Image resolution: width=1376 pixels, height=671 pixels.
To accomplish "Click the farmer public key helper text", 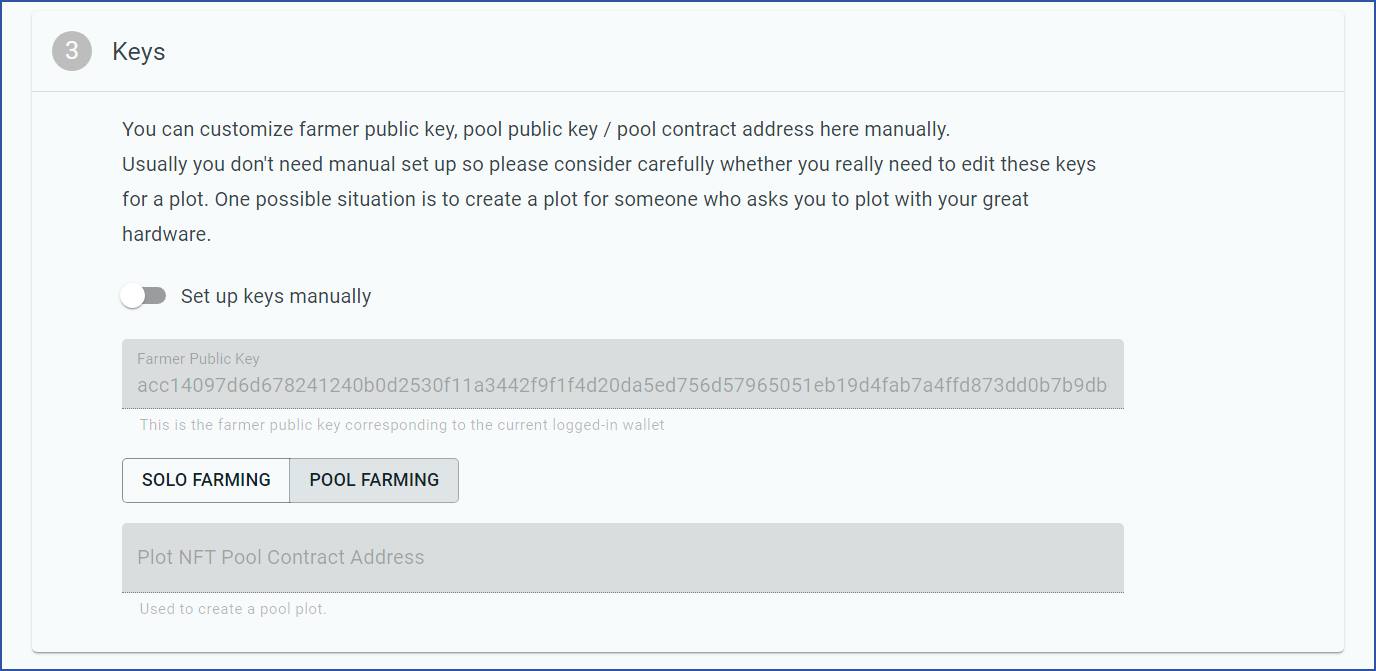I will tap(402, 425).
